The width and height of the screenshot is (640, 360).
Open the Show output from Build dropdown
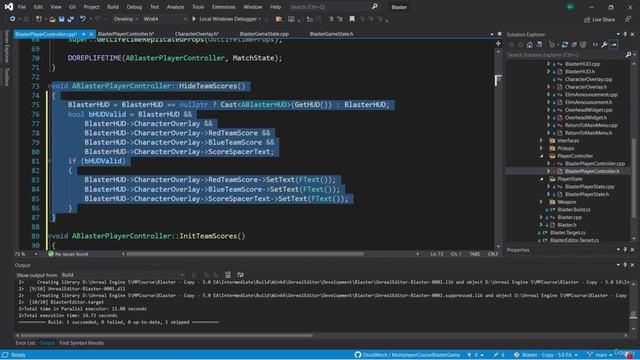[x=122, y=275]
